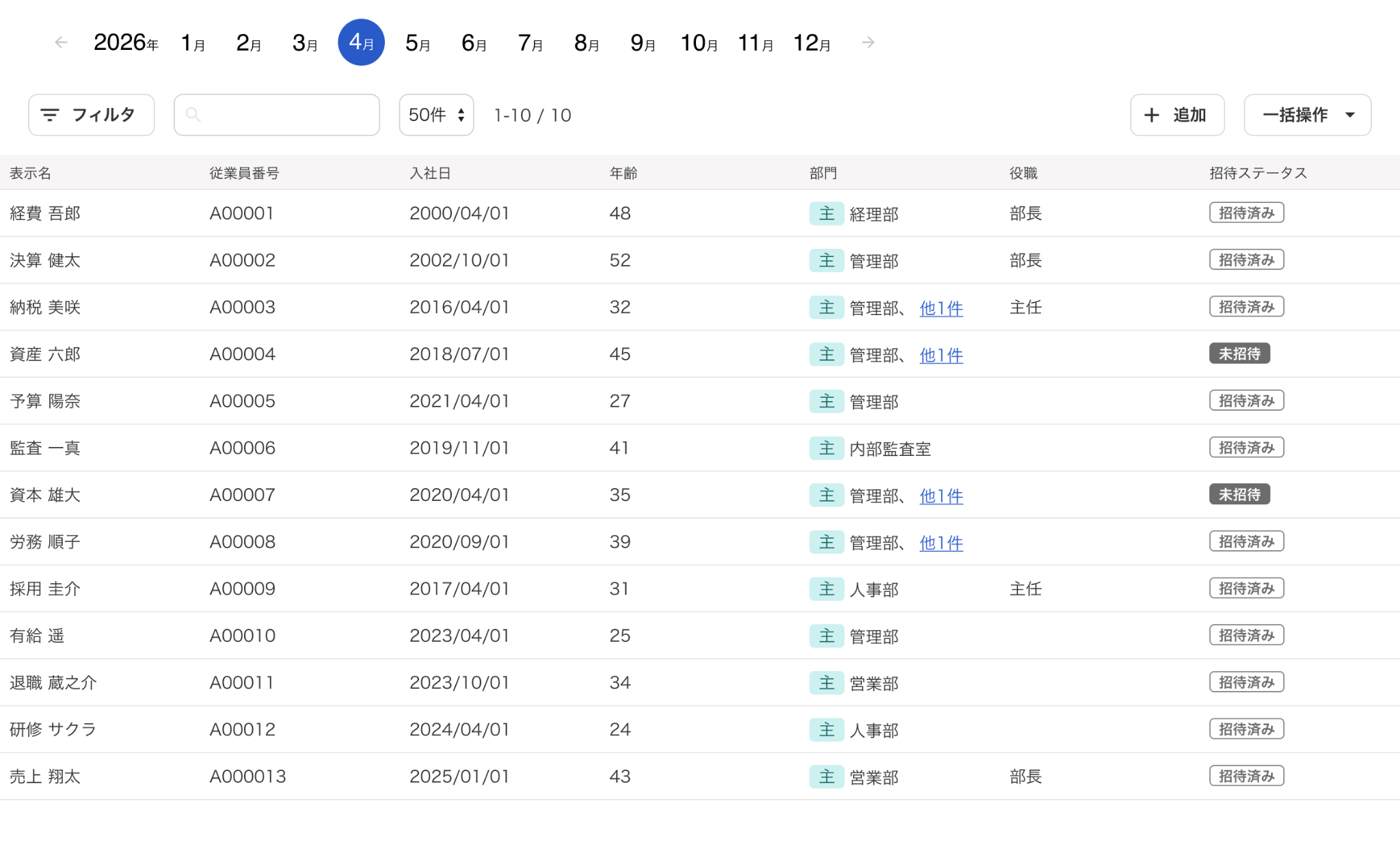Open 他1件 link for 資本 雄大

941,496
